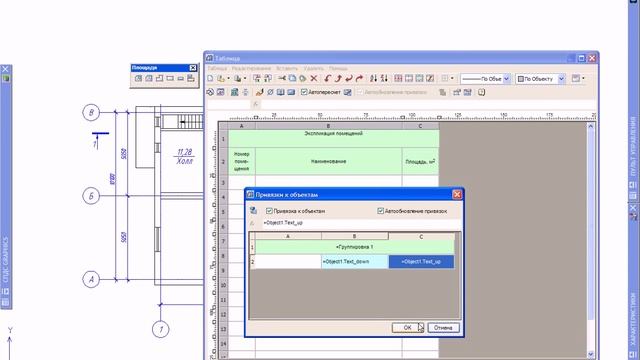Click last icon in Площадки palette

(191, 78)
